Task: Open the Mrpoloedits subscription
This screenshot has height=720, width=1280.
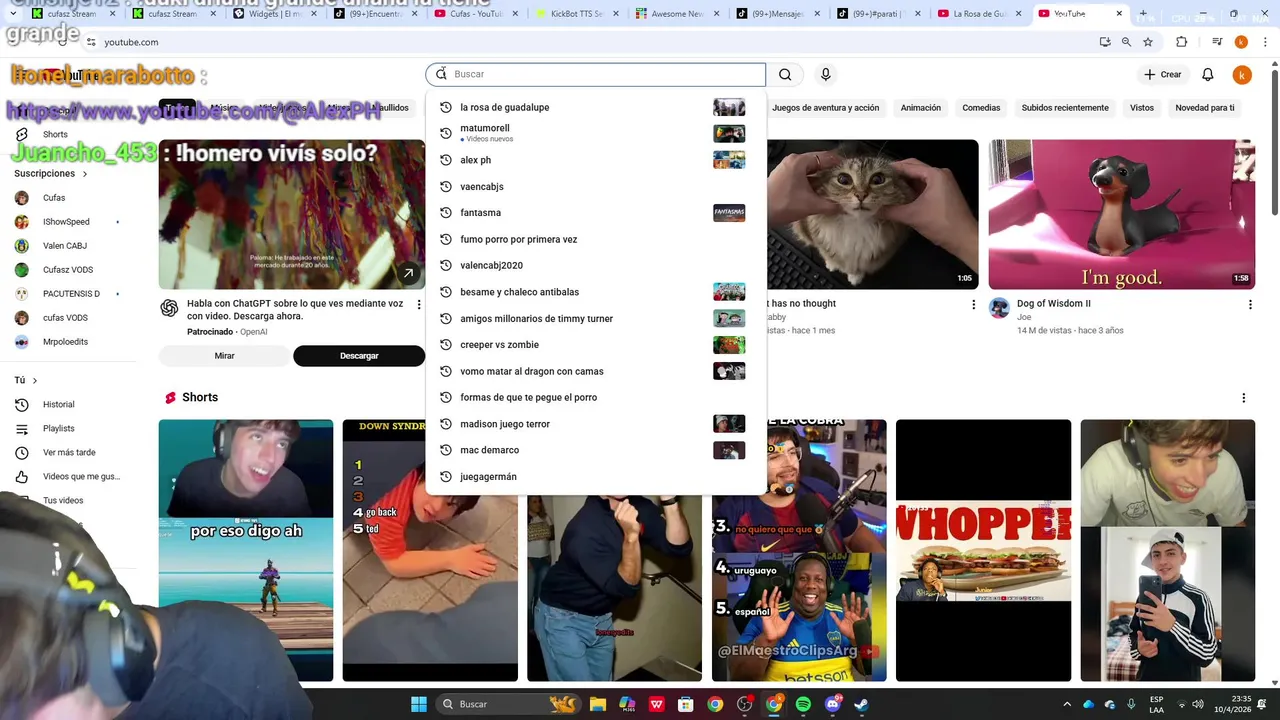Action: 65,342
